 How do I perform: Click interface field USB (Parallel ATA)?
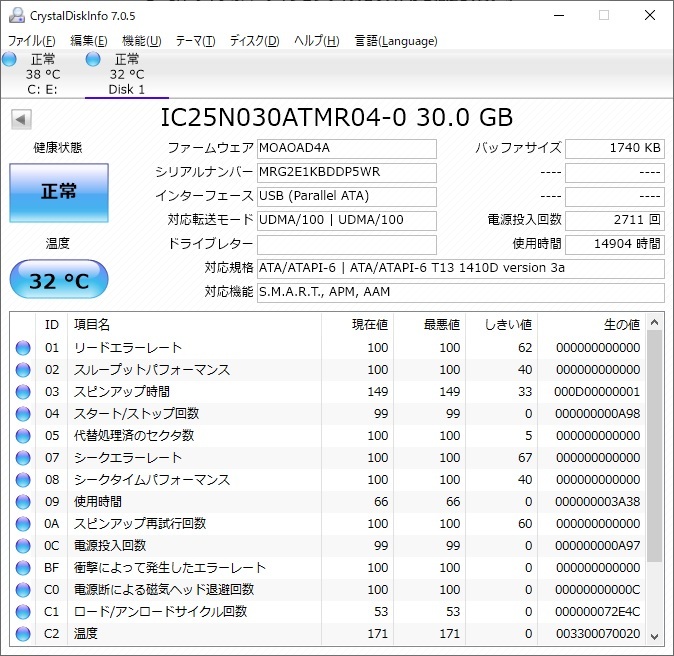click(x=347, y=196)
